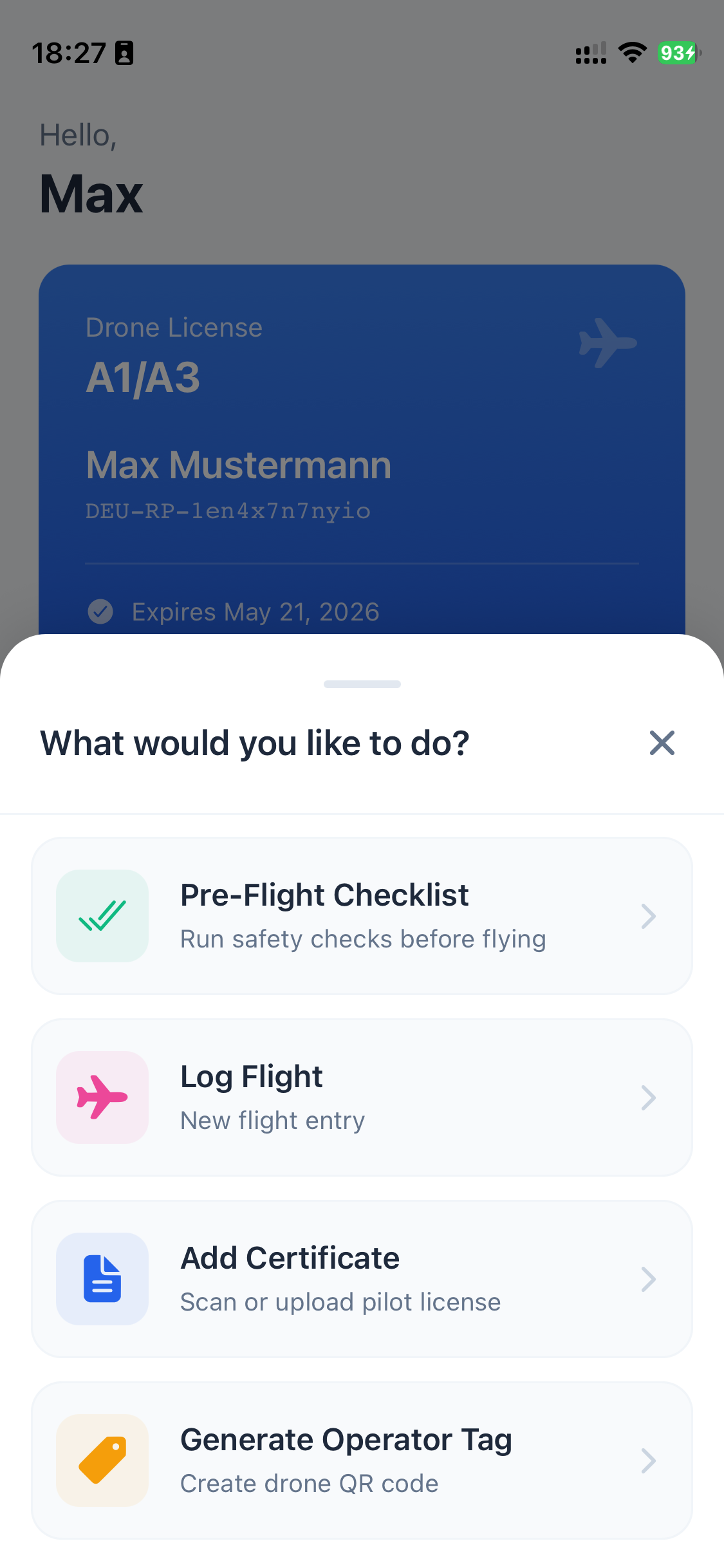724x1568 pixels.
Task: Close the action sheet with X
Action: point(662,743)
